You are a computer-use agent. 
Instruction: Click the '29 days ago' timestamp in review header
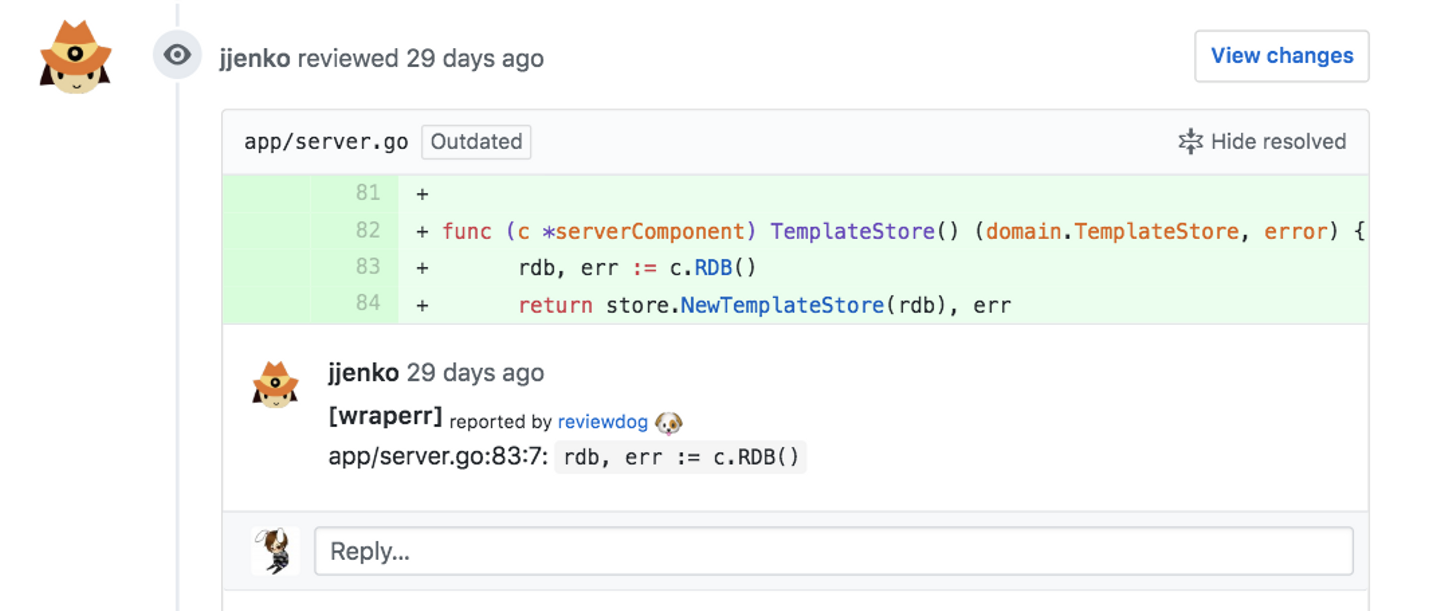point(475,58)
